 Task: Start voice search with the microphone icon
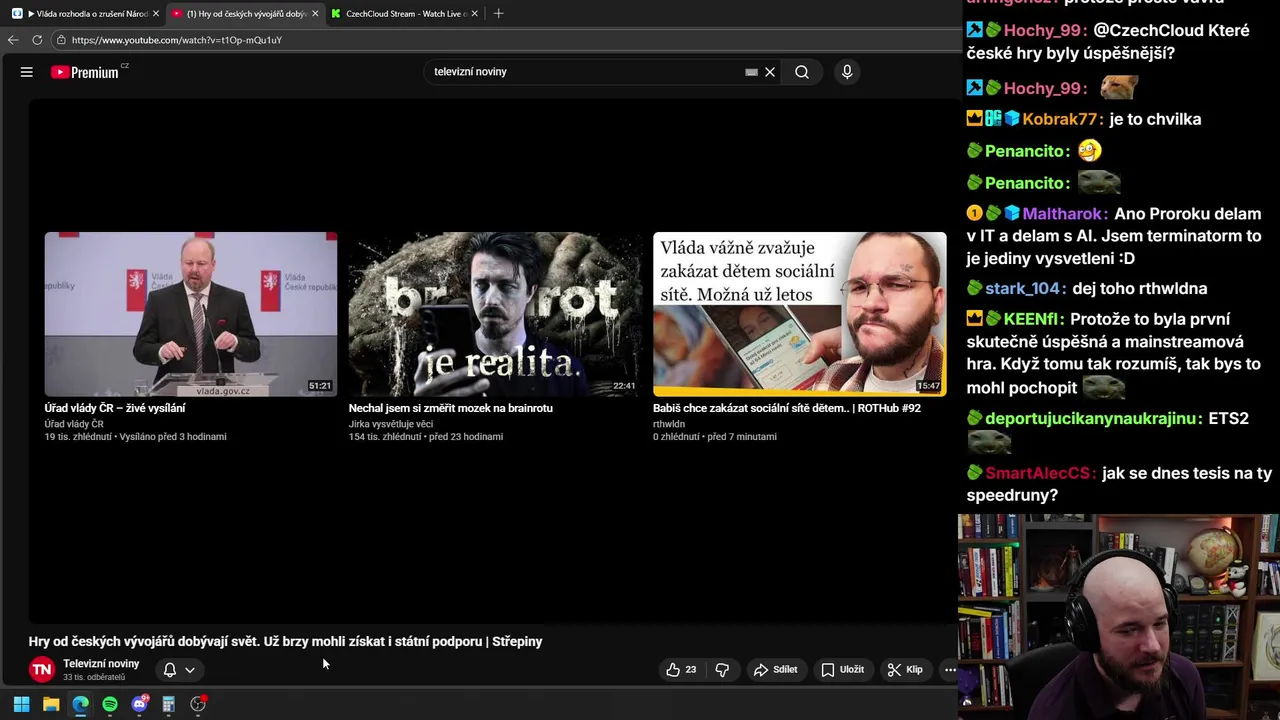pyautogui.click(x=847, y=72)
